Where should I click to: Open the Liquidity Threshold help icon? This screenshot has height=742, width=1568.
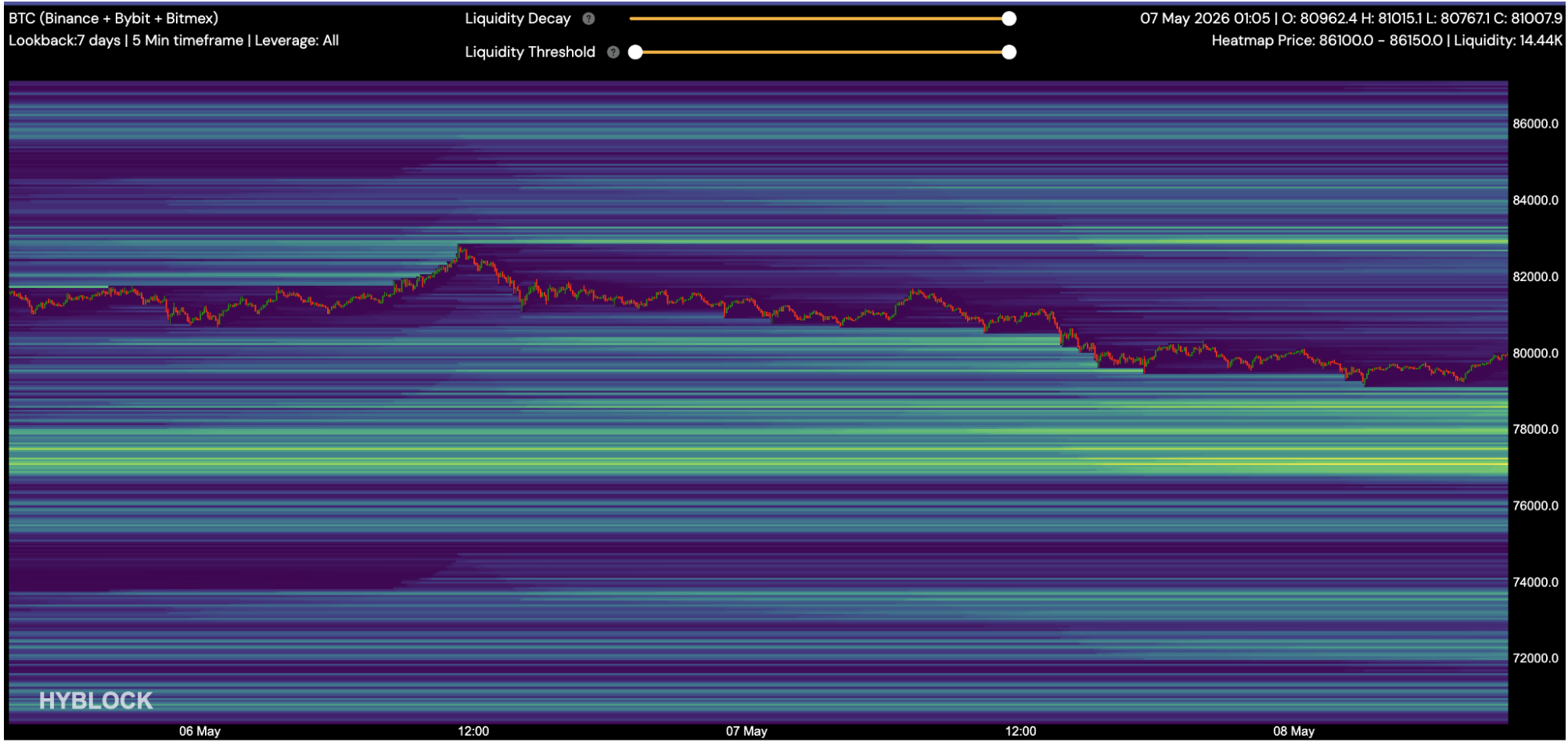click(x=613, y=52)
